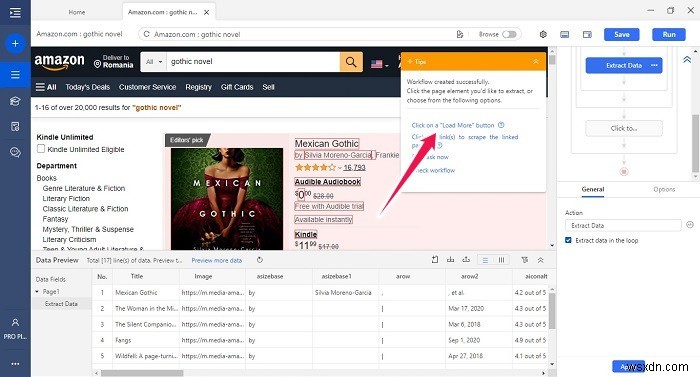Select Extract Data under Data Fields tree
700x377 pixels.
[x=61, y=304]
